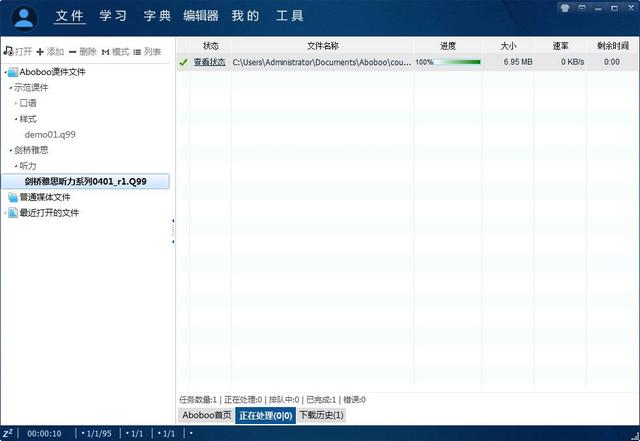Collapse the Aboboo课件文件 tree node
The width and height of the screenshot is (640, 441).
(x=4, y=72)
